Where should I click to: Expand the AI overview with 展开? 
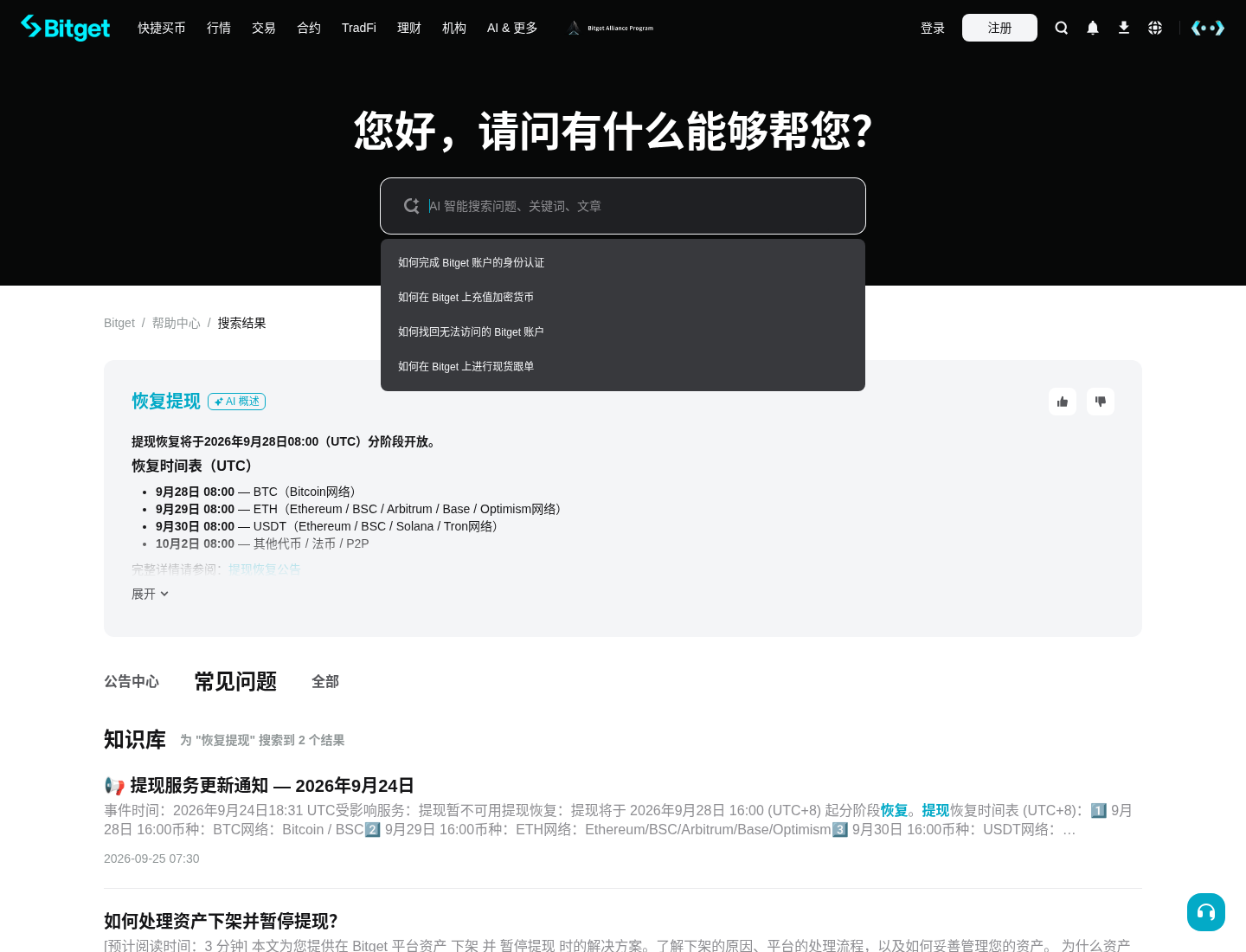150,594
